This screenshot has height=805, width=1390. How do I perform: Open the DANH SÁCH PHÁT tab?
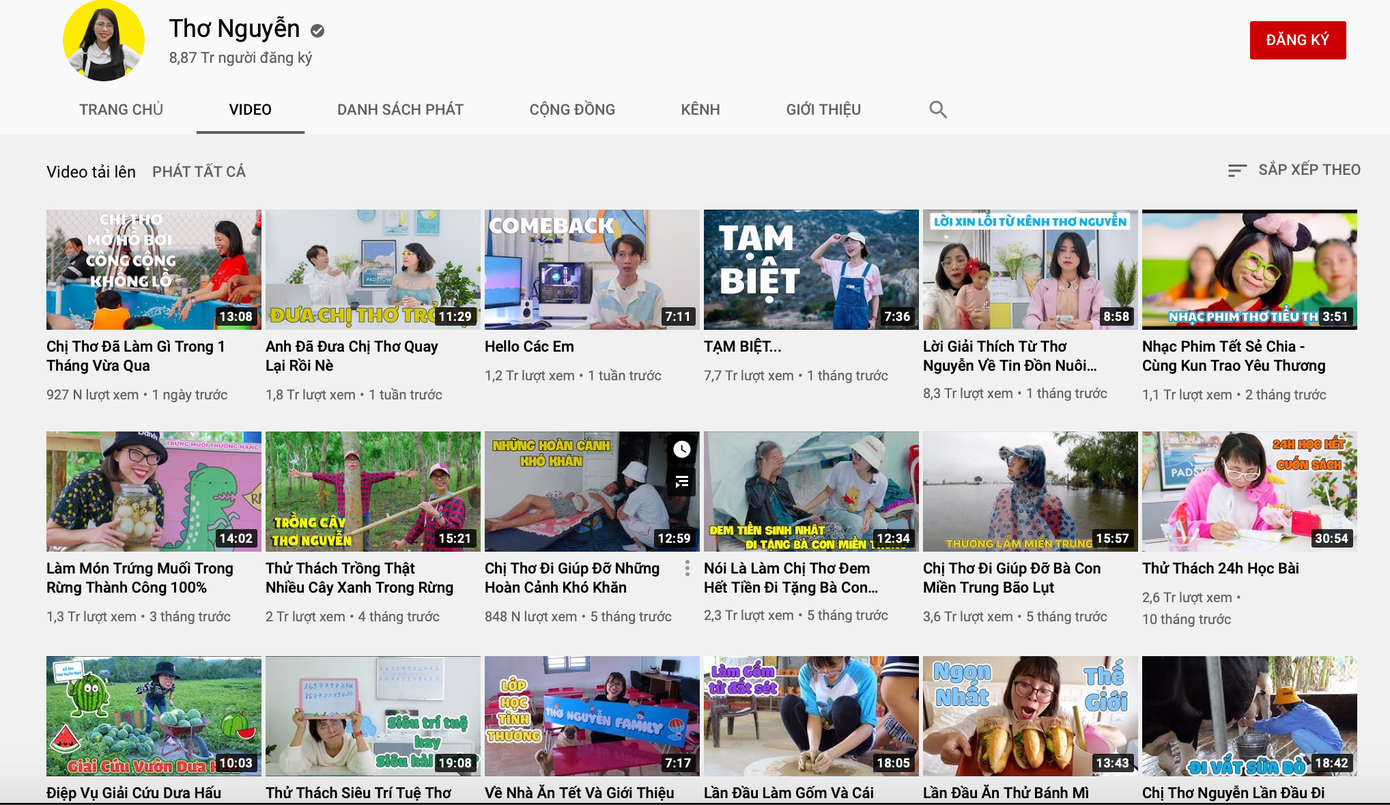click(x=400, y=109)
